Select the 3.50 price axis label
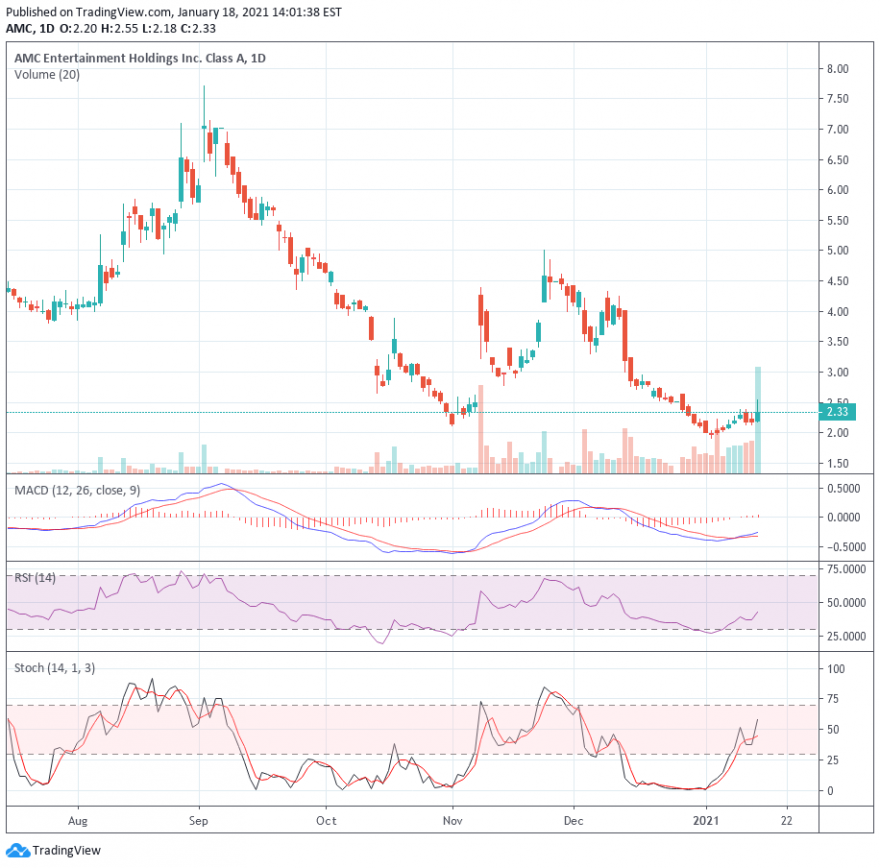The image size is (880, 868). click(x=837, y=342)
